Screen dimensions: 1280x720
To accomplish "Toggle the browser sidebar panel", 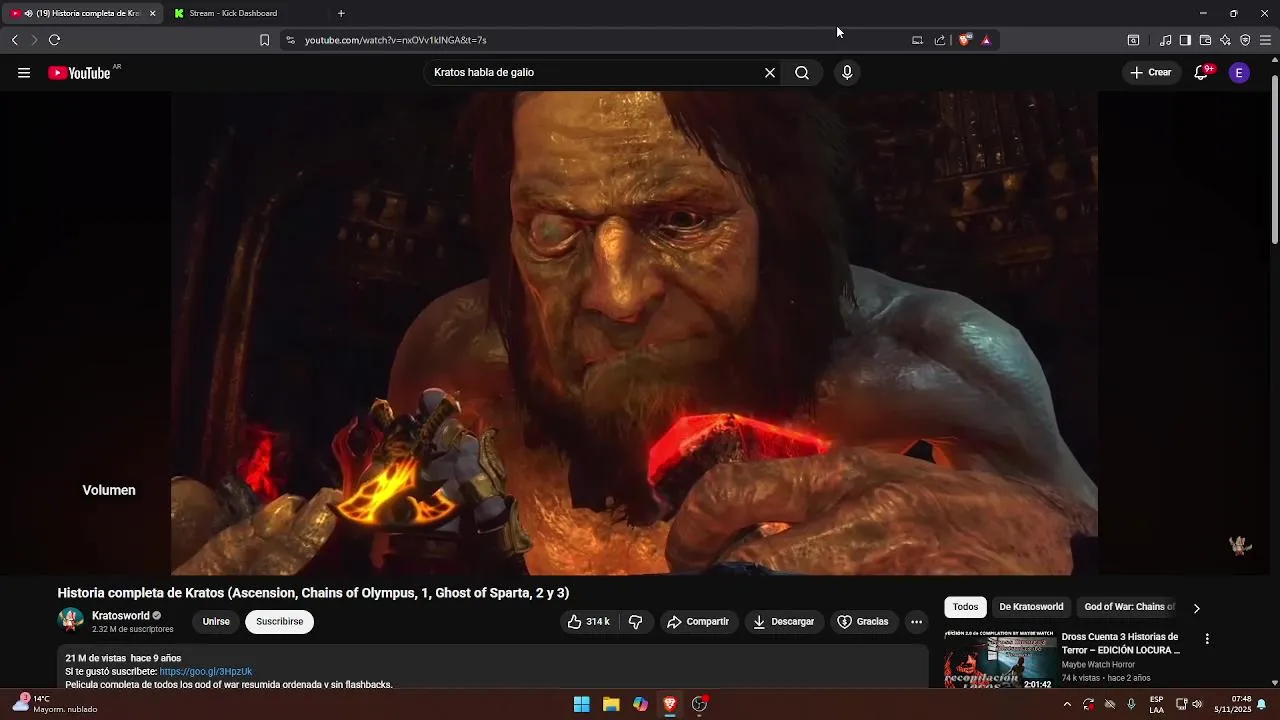I will click(x=1185, y=40).
